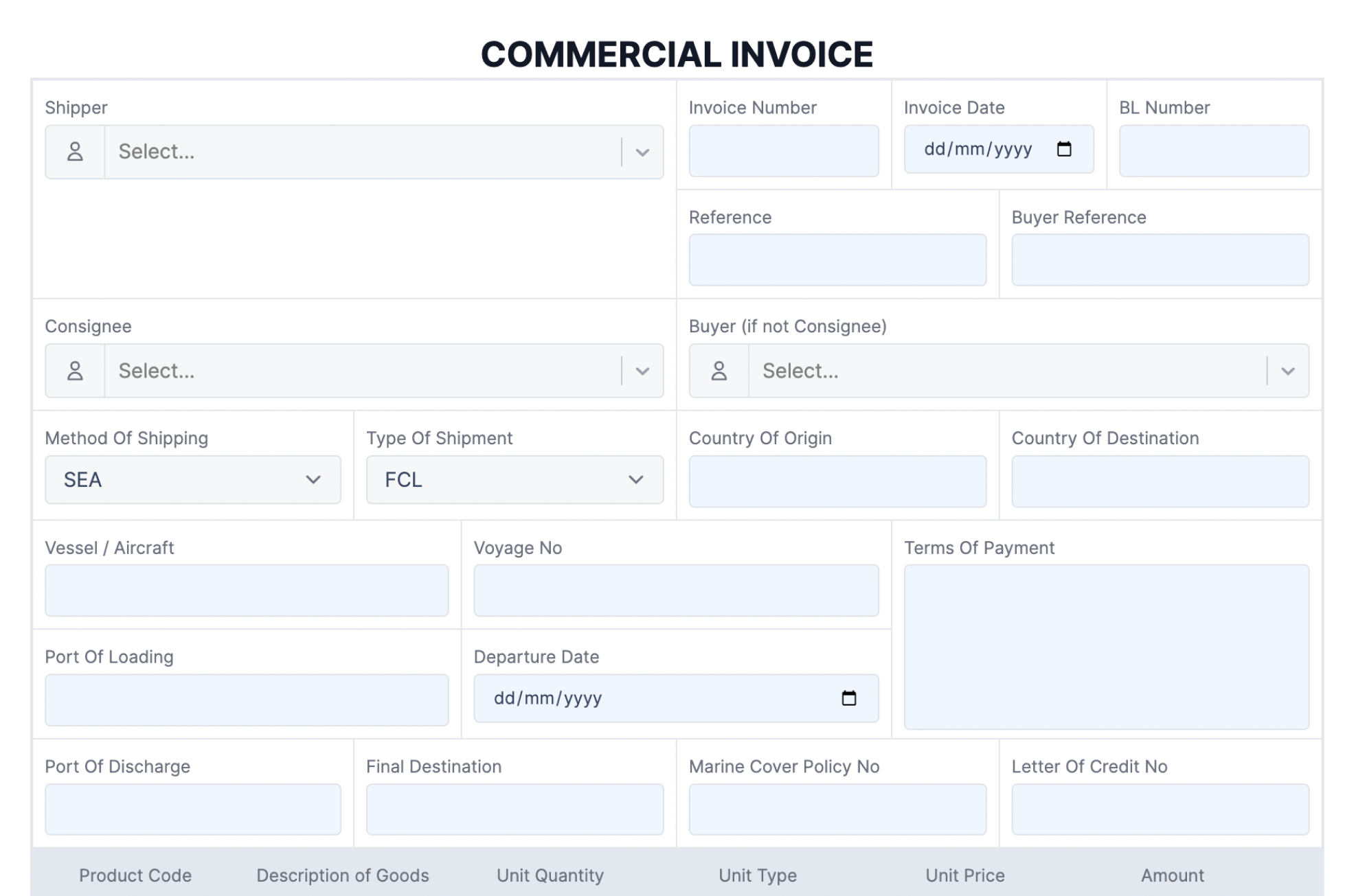Click the chevron on the Buyer select
Viewport: 1356px width, 896px height.
pyautogui.click(x=1289, y=370)
